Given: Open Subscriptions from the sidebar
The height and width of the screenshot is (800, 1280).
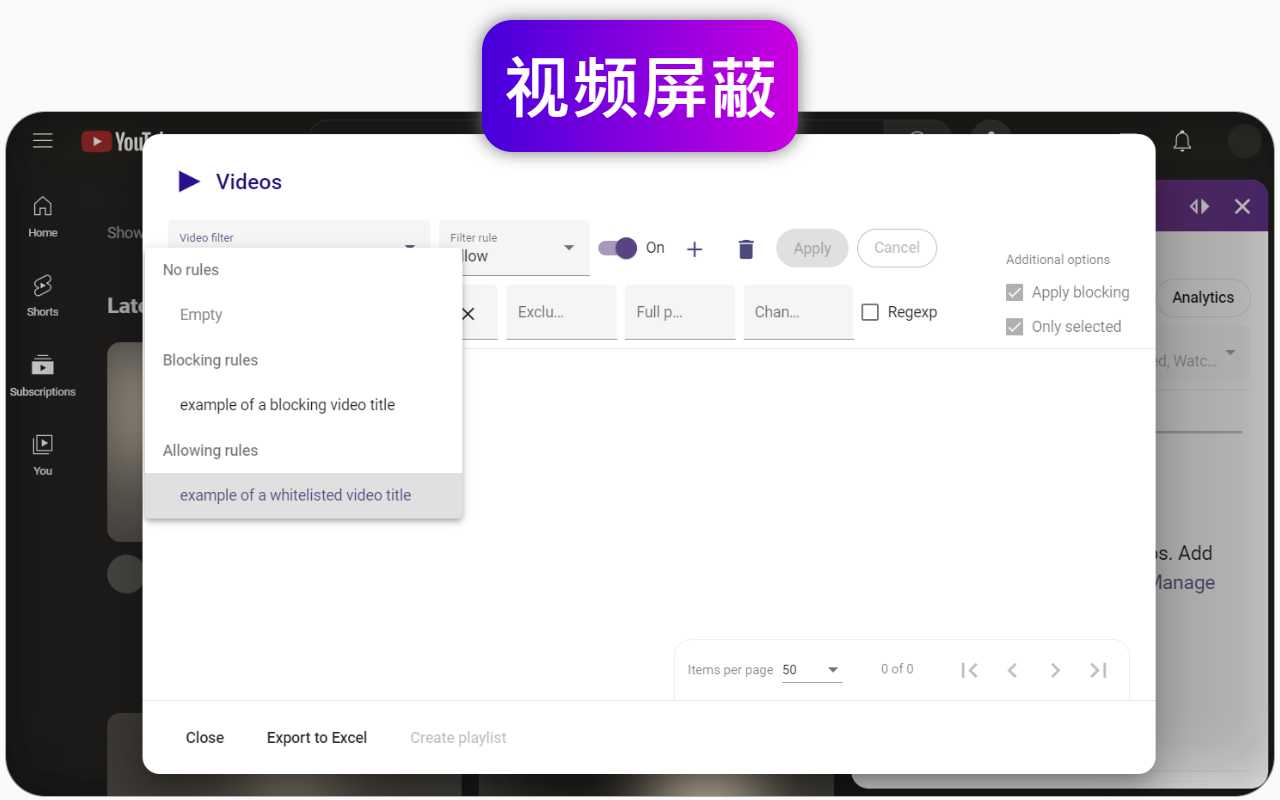Looking at the screenshot, I should coord(42,374).
